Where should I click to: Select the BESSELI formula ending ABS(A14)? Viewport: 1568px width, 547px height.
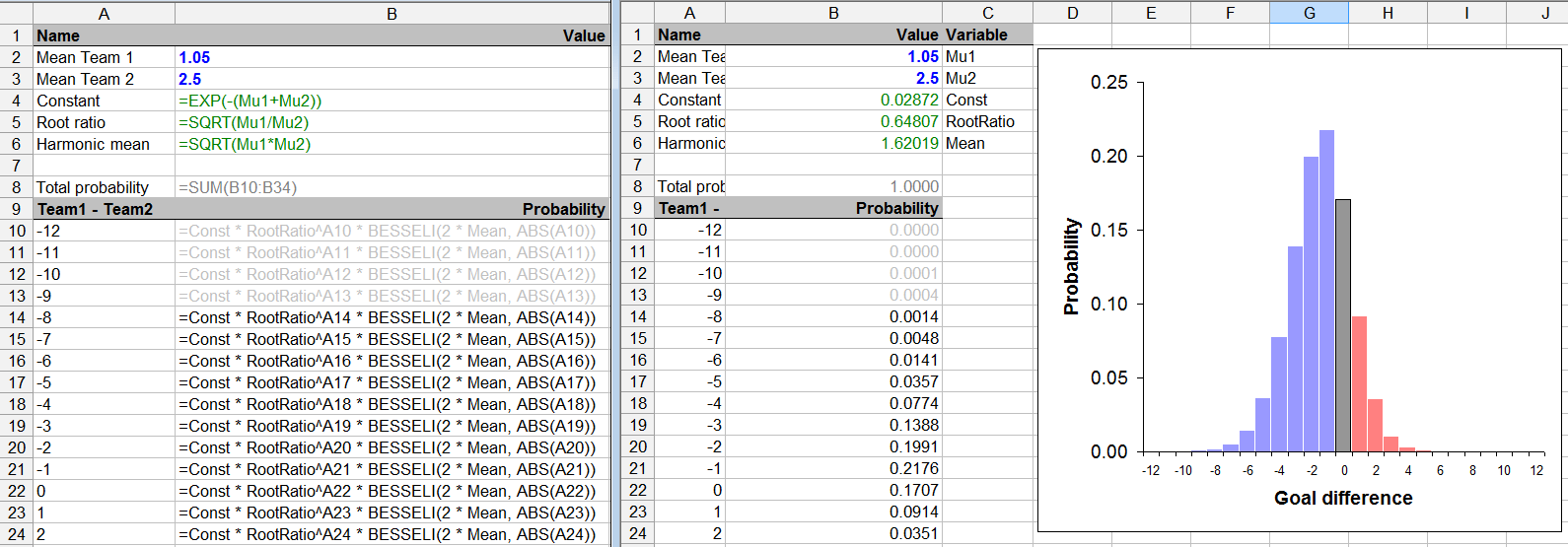(x=392, y=317)
